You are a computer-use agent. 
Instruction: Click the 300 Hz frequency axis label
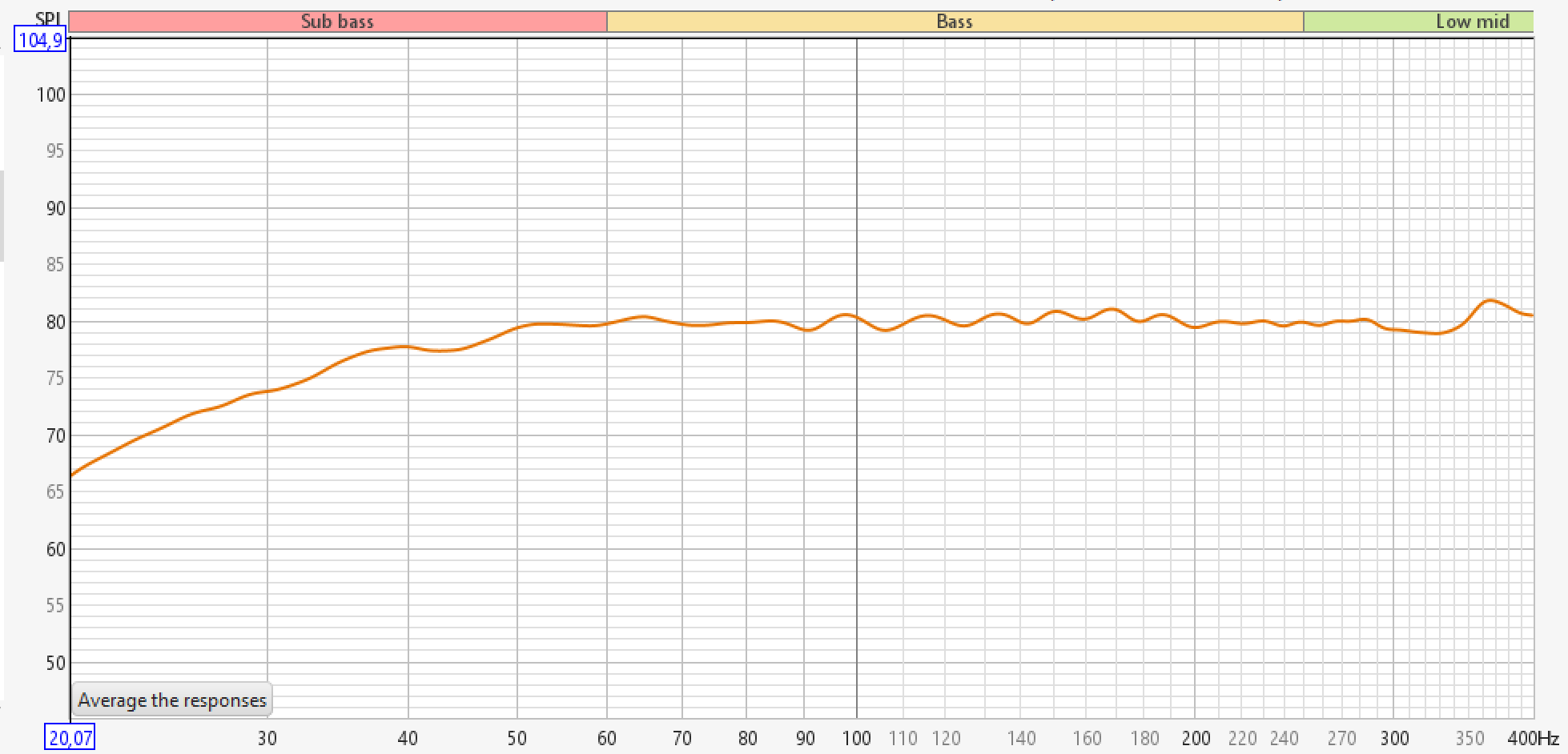tap(1394, 738)
